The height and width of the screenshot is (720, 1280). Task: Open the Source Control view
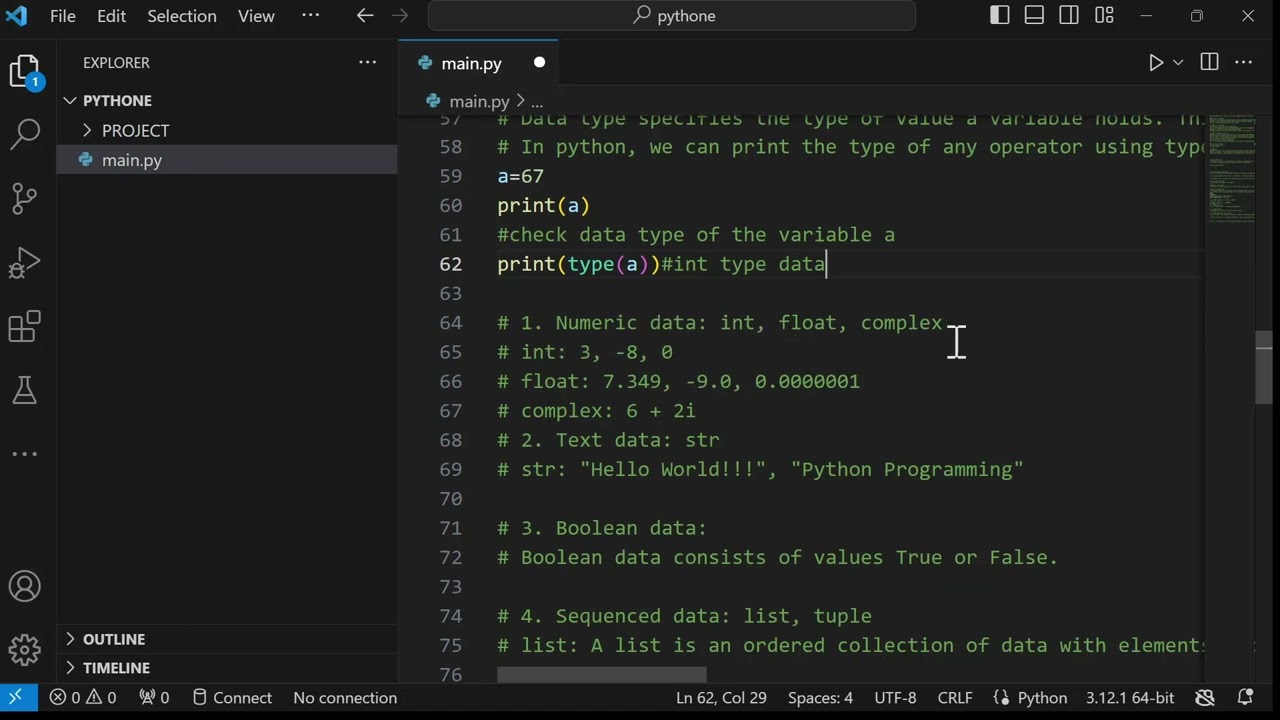point(25,198)
